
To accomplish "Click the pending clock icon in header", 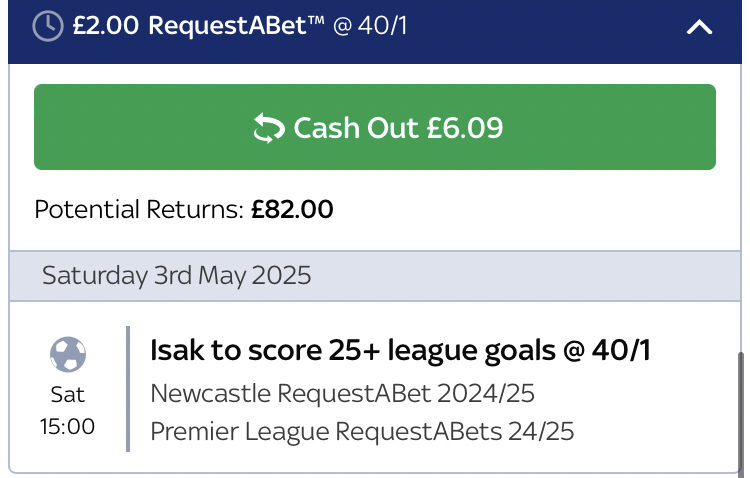I will (48, 27).
